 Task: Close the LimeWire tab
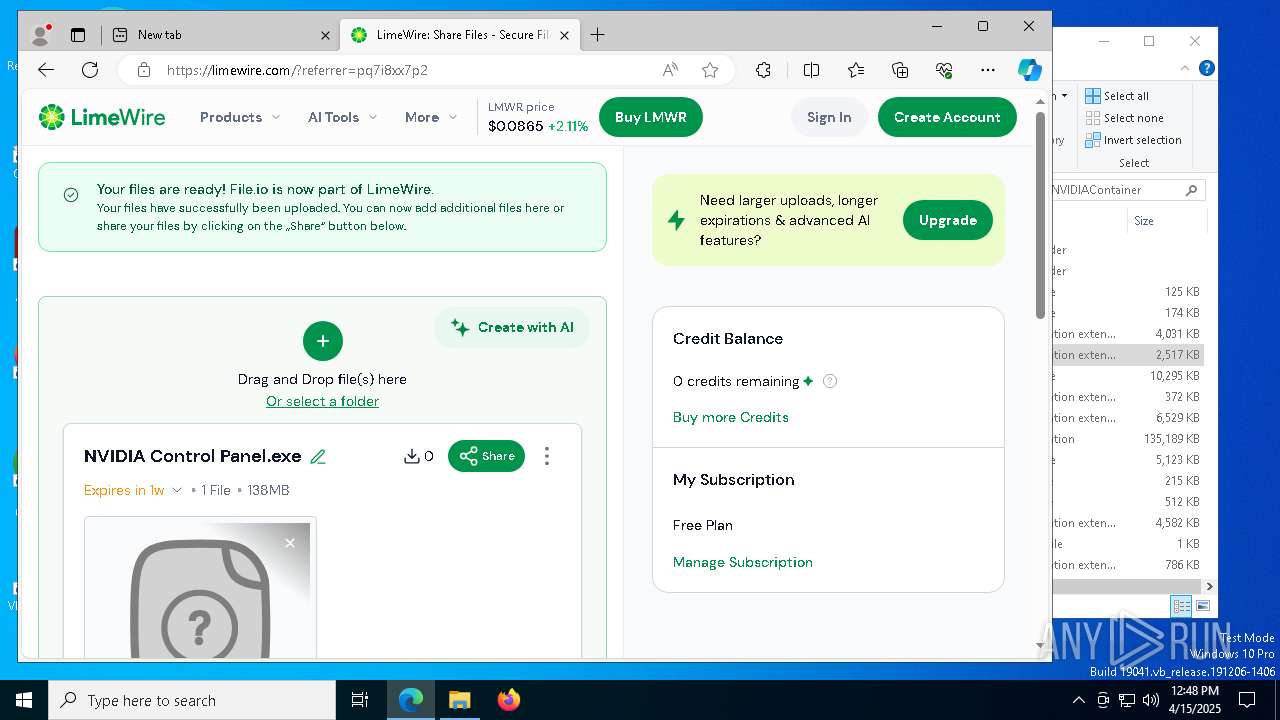pyautogui.click(x=564, y=35)
